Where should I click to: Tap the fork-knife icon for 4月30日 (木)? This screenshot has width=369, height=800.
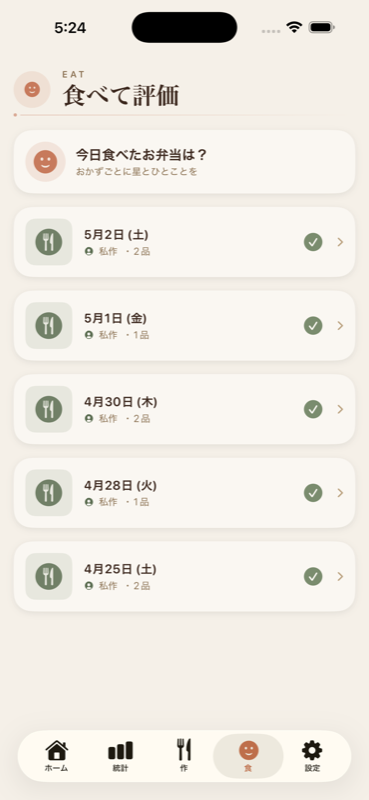[x=48, y=409]
